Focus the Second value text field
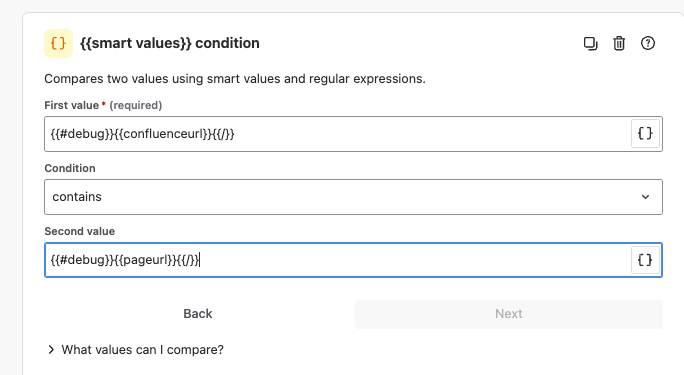This screenshot has height=375, width=684. (x=338, y=260)
